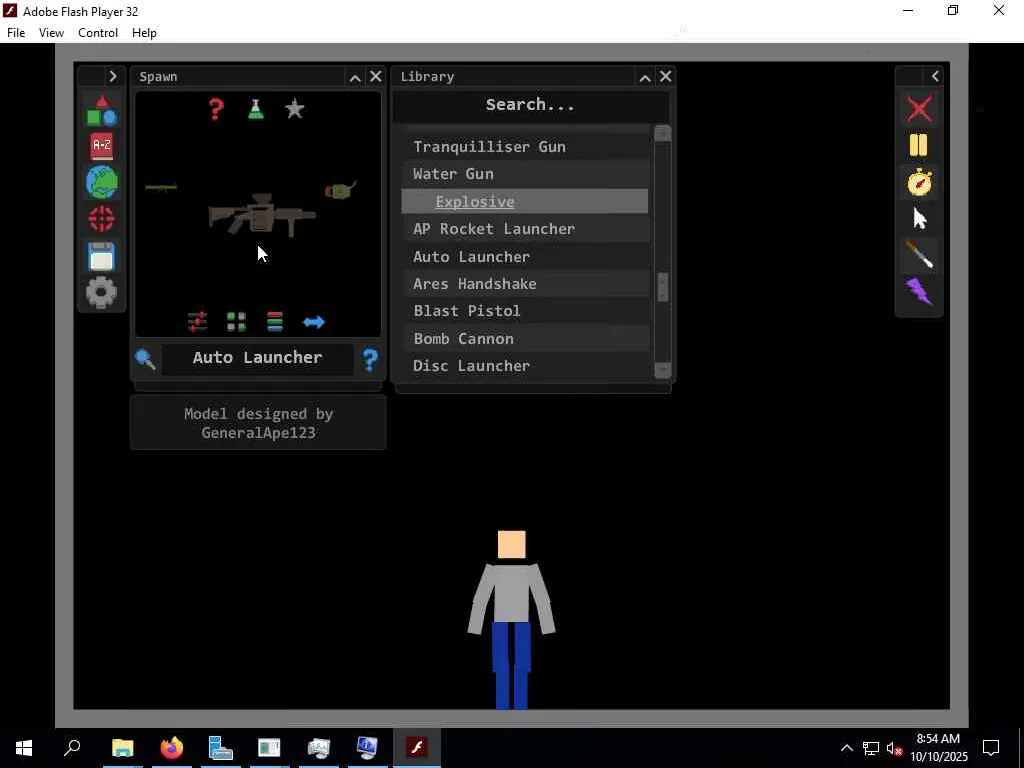Close the Library panel
Viewport: 1024px width, 768px height.
[x=665, y=76]
